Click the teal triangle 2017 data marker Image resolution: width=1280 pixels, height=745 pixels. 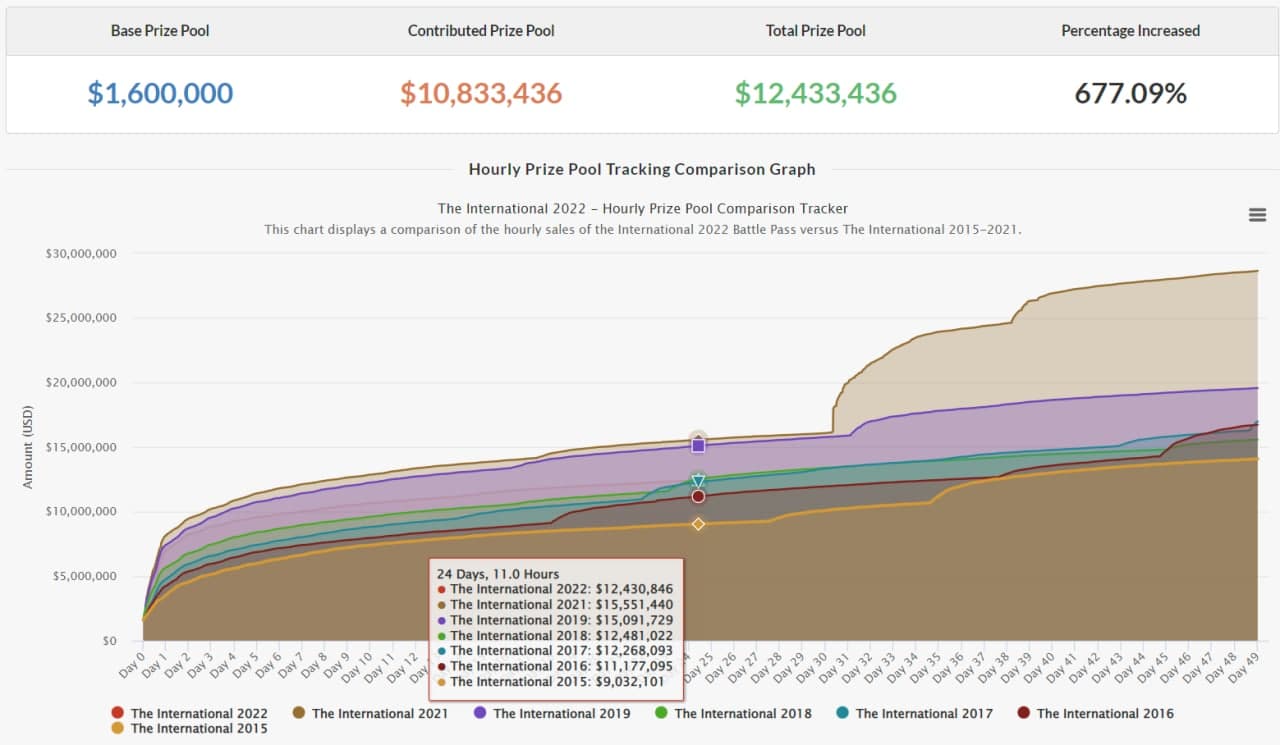(698, 482)
